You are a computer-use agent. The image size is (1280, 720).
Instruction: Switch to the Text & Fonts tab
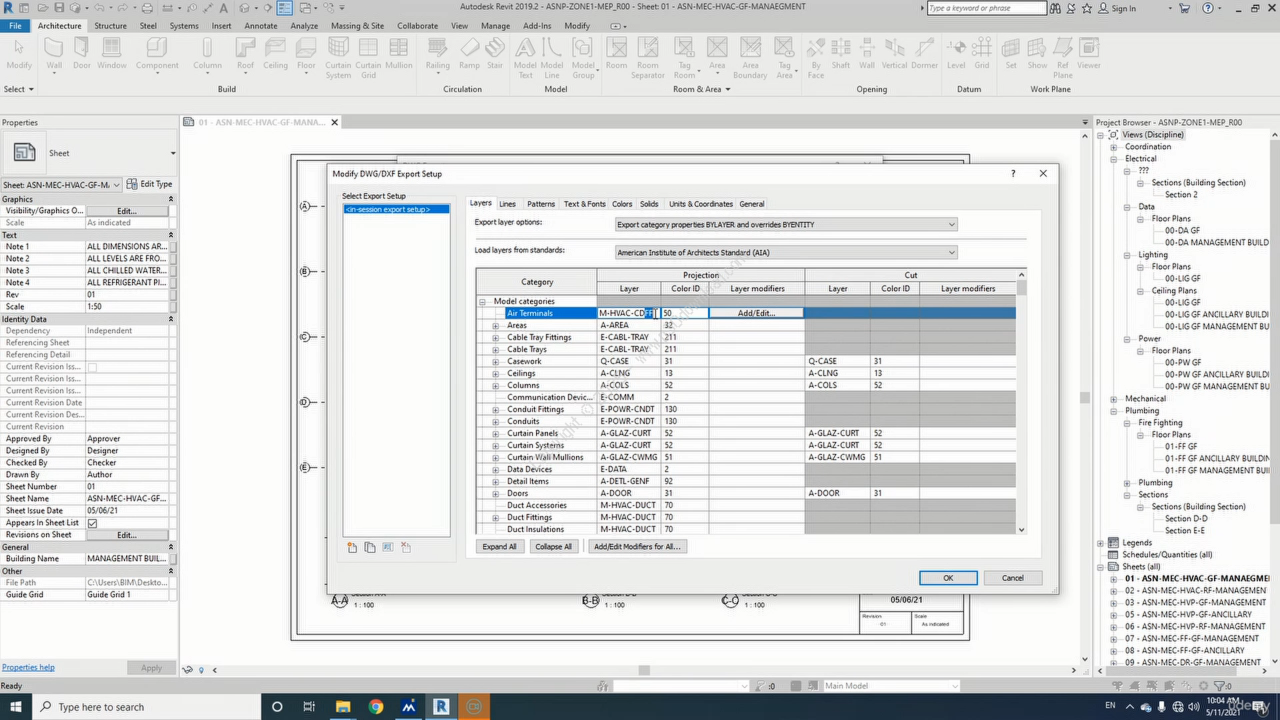[x=584, y=204]
